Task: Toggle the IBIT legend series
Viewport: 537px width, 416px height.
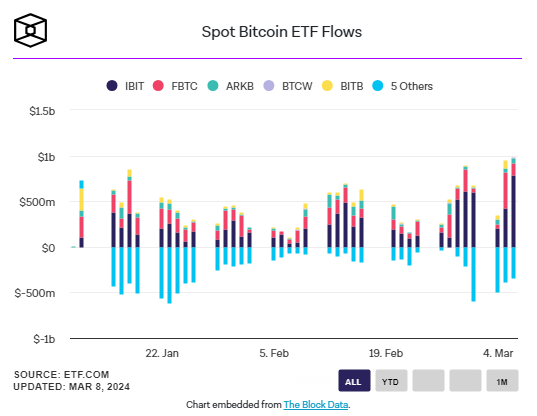Action: (x=125, y=86)
